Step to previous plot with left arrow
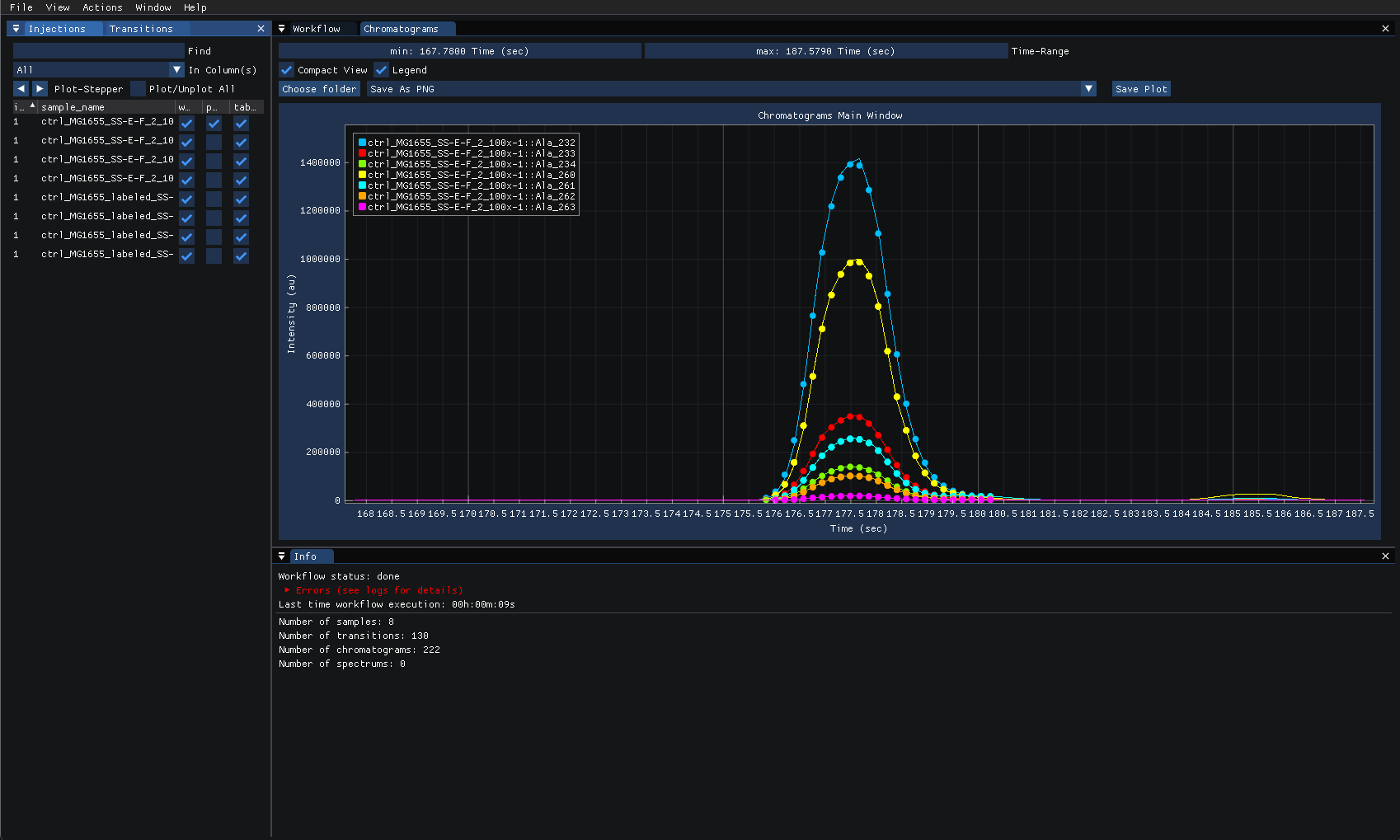 (21, 89)
